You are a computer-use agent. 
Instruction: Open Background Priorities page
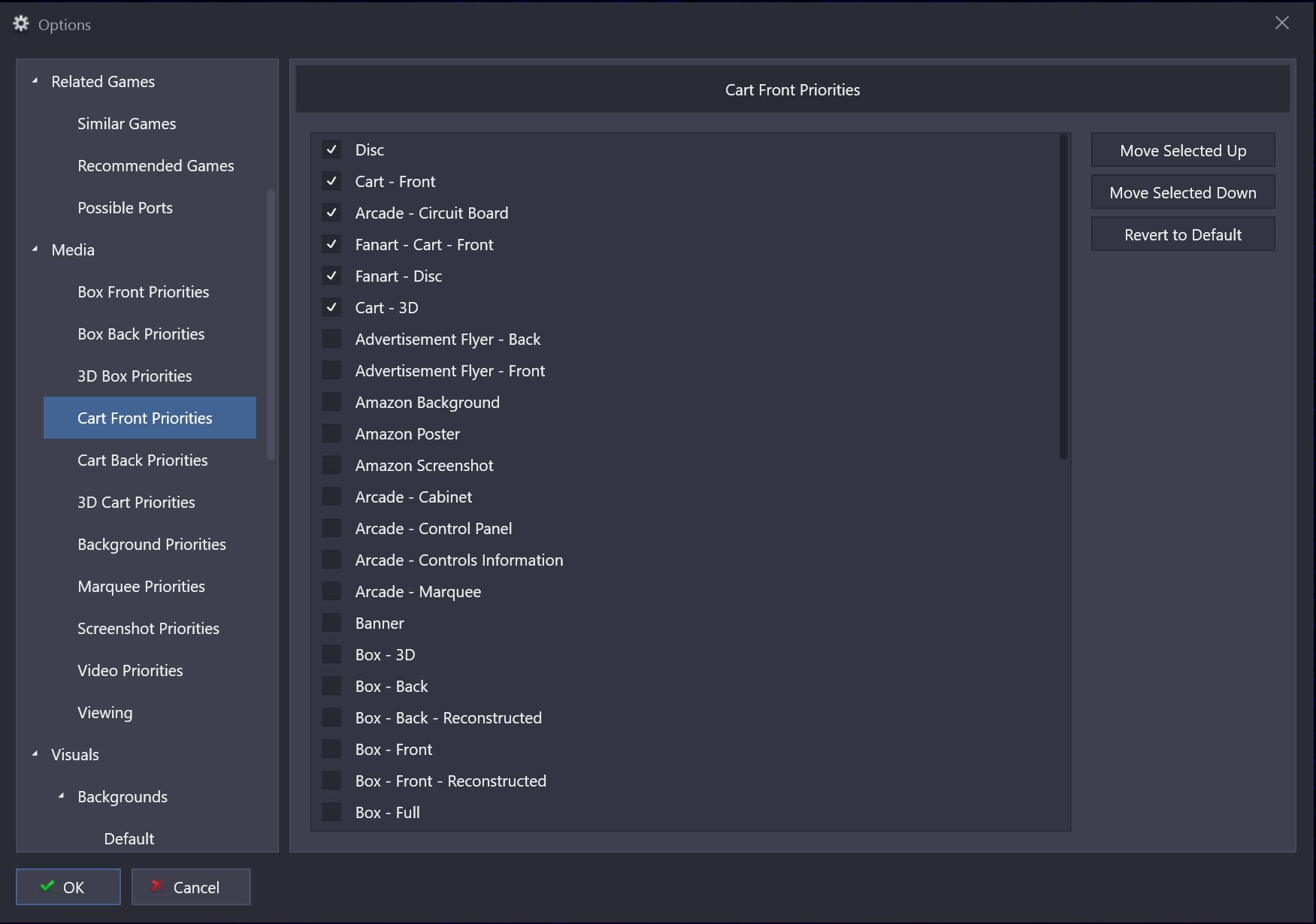151,544
